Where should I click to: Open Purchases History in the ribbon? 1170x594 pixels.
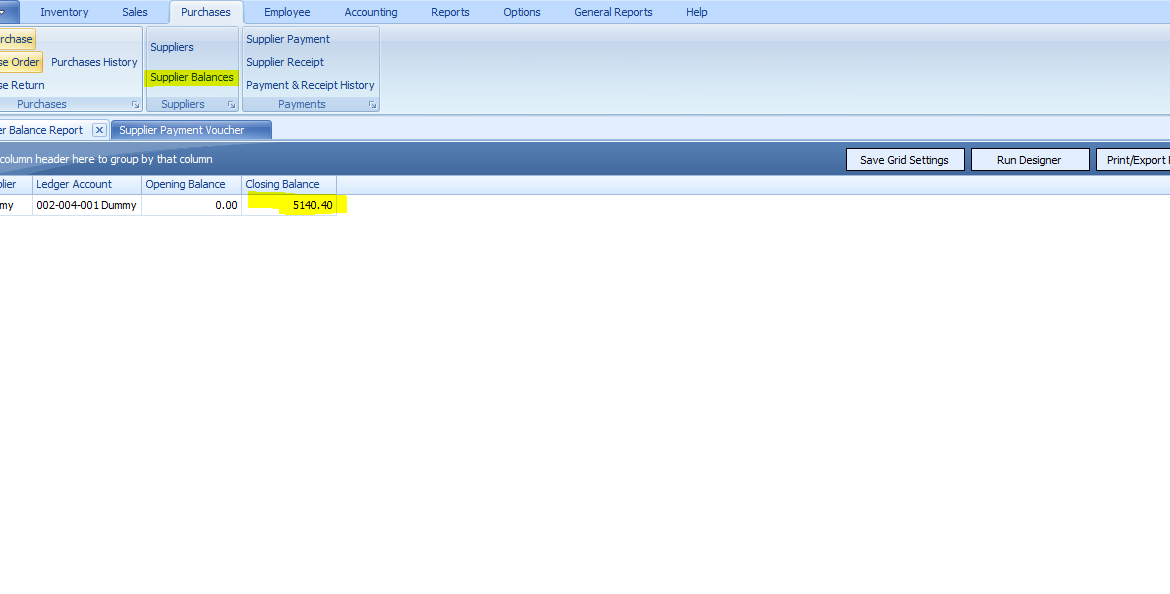tap(94, 62)
